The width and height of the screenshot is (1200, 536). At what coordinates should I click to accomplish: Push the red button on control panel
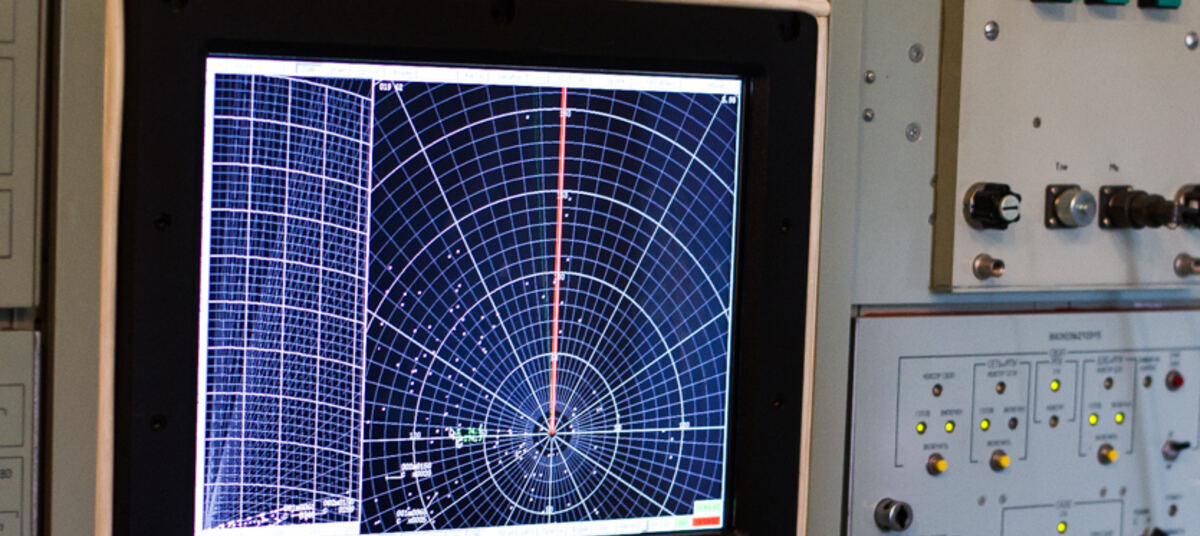tap(1174, 380)
